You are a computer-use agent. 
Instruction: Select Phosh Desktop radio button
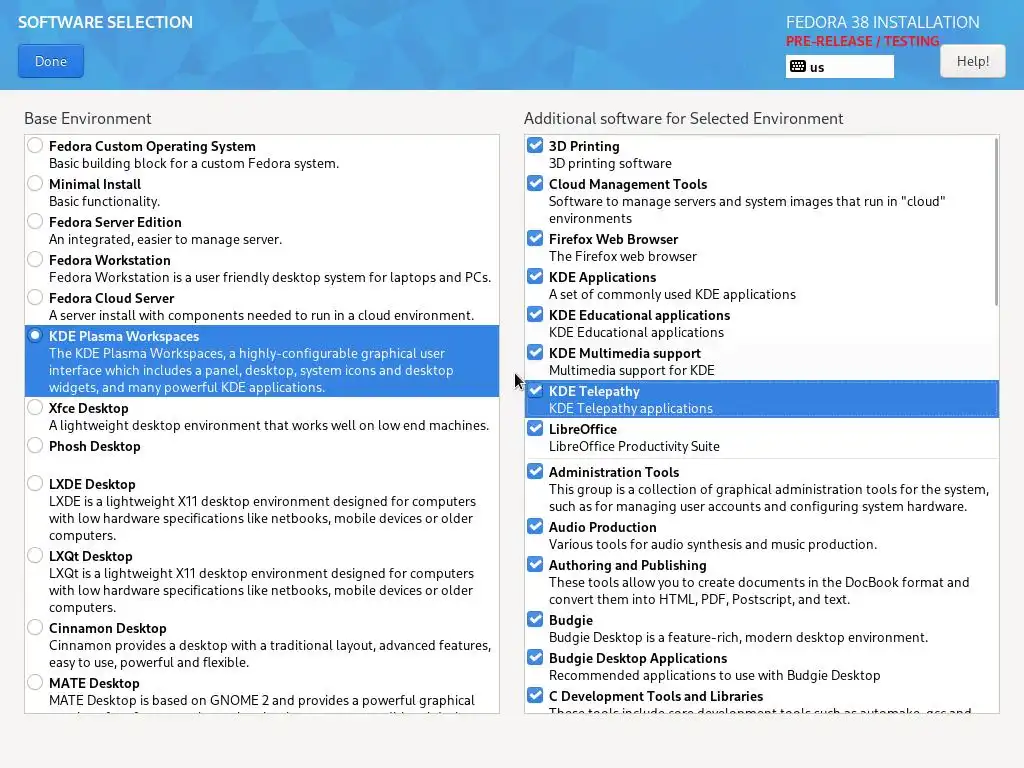pyautogui.click(x=35, y=445)
